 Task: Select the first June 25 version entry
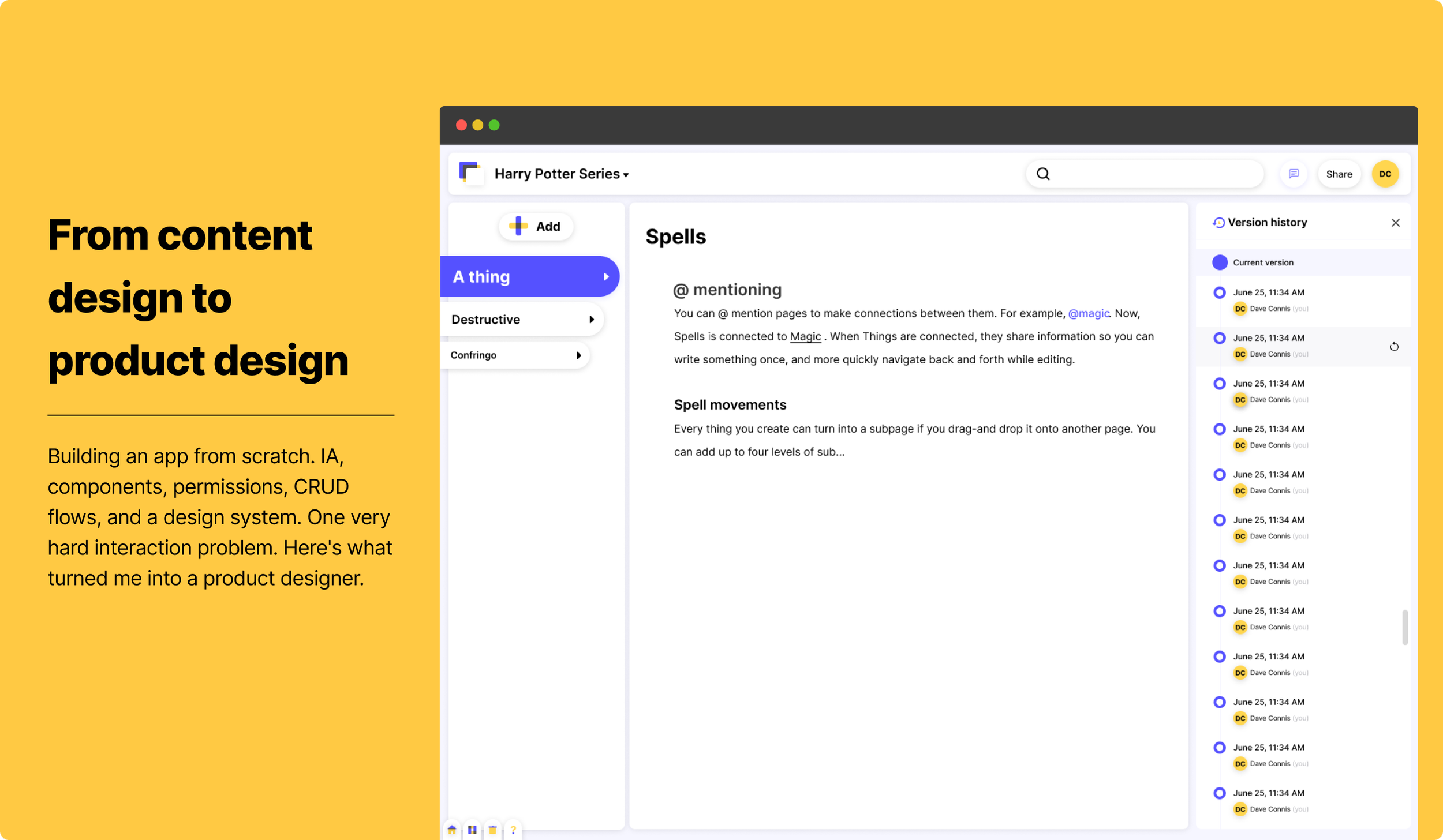(1268, 293)
